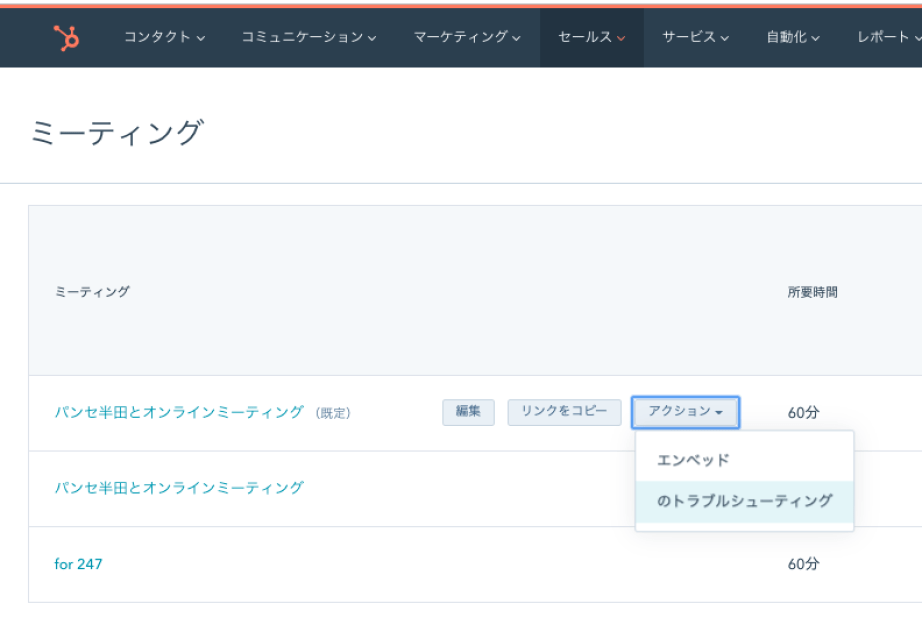Screen dimensions: 922x639
Task: Open the サービス navigation menu
Action: 695,38
